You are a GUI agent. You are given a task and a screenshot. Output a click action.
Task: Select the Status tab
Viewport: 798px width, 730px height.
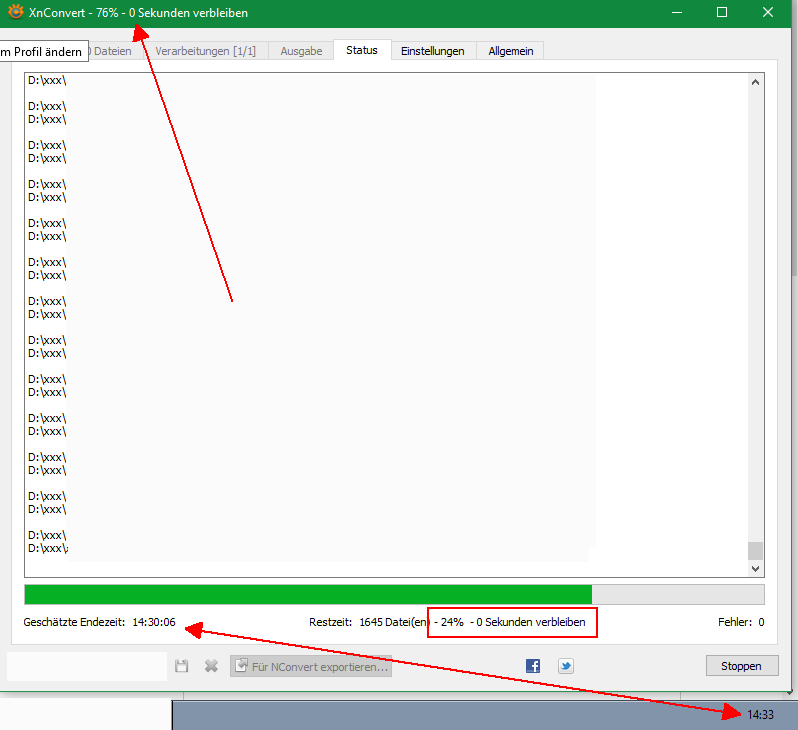[x=362, y=50]
